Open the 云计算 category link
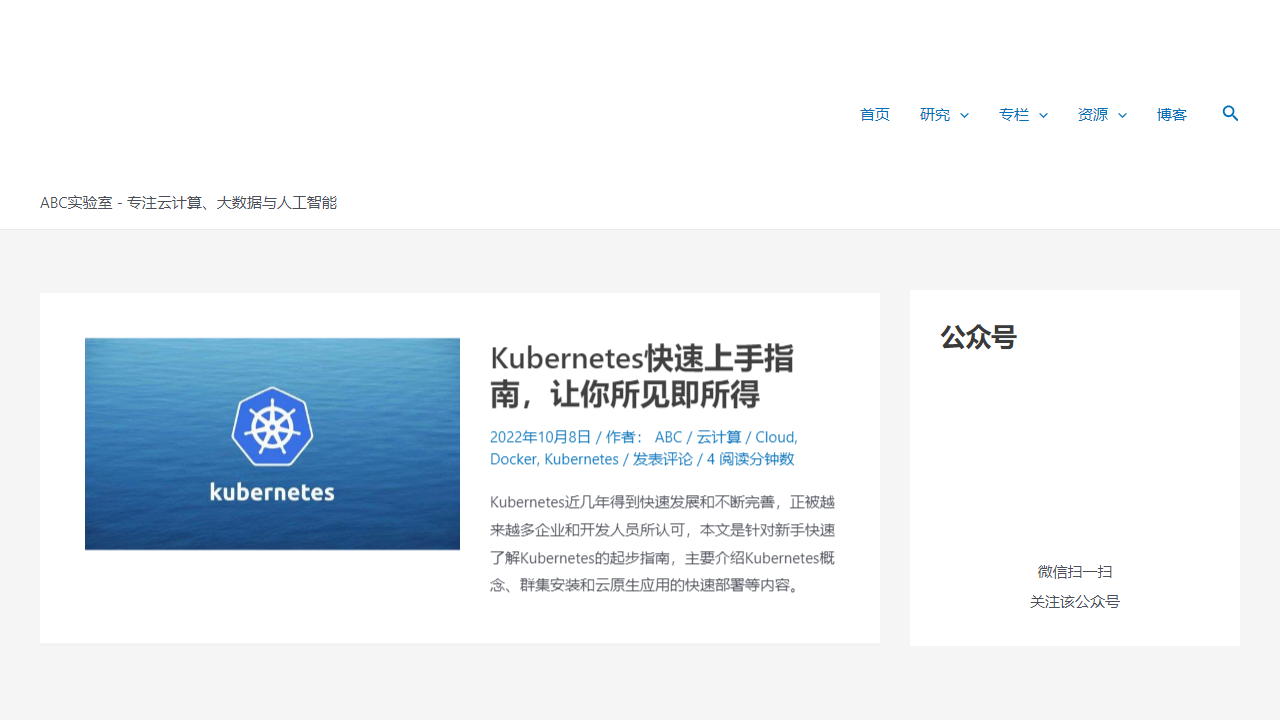 pyautogui.click(x=719, y=437)
